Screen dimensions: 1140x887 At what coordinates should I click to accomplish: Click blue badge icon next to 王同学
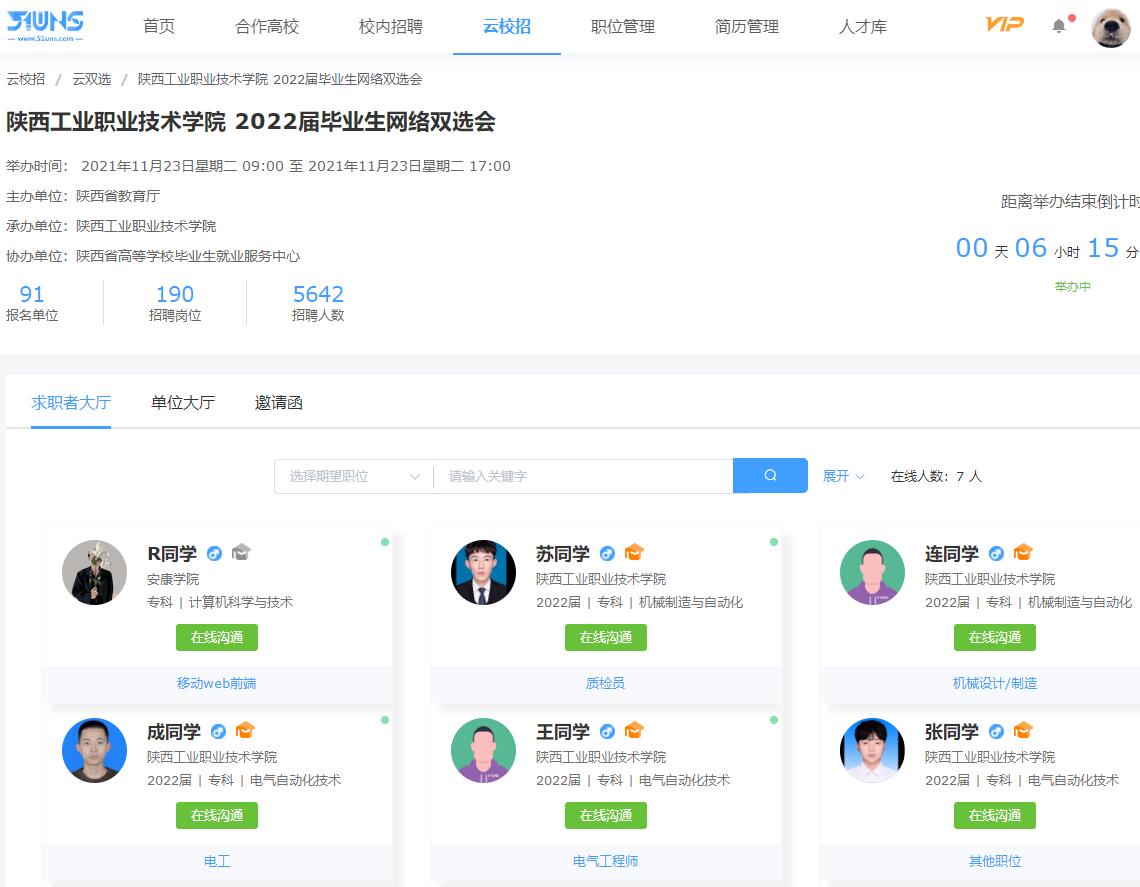click(607, 731)
